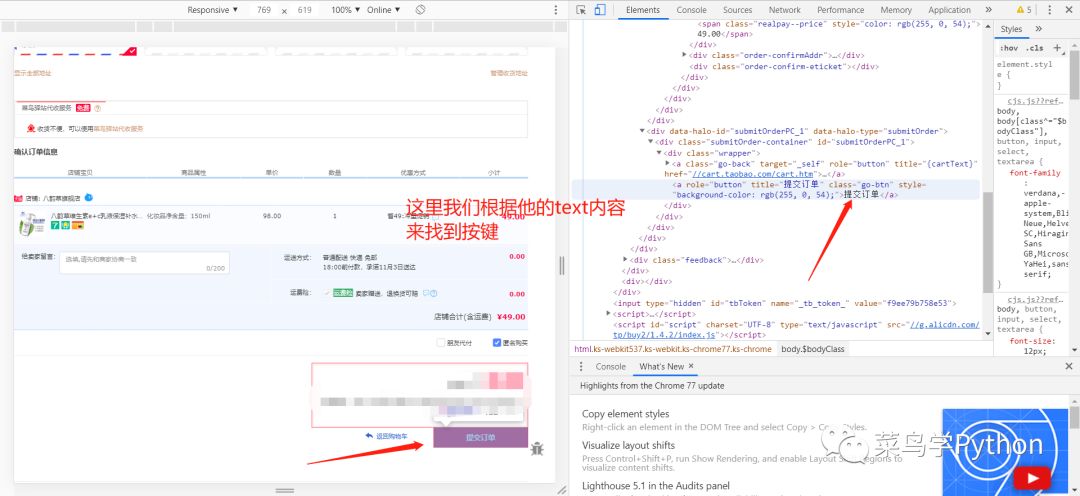Open console drawer three-dot menu
This screenshot has height=496, width=1080.
tap(581, 366)
